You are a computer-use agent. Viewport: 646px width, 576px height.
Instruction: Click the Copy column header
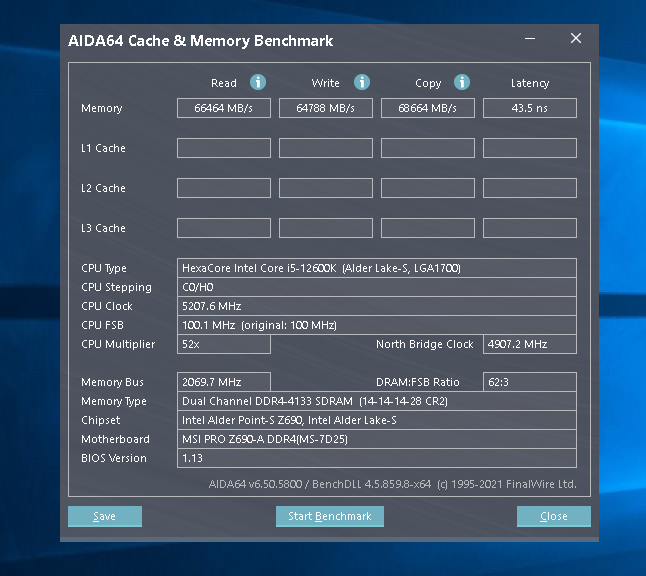coord(428,84)
